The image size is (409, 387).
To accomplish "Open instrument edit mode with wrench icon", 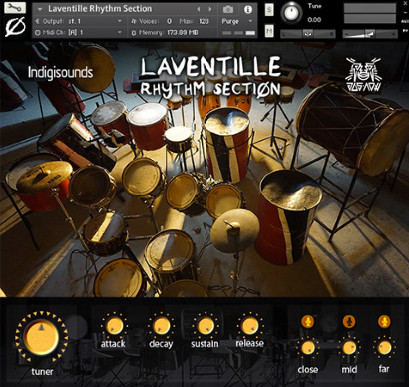I will click(15, 8).
